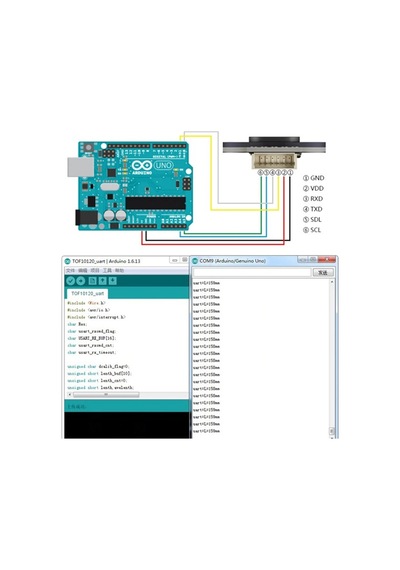Click the Arduino logo in the TOF10120_uart title bar
Image resolution: width=400 pixels, height=570 pixels.
click(67, 261)
